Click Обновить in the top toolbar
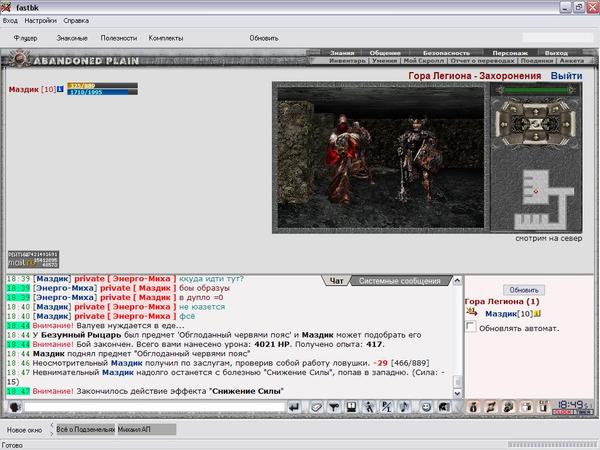 tap(264, 38)
